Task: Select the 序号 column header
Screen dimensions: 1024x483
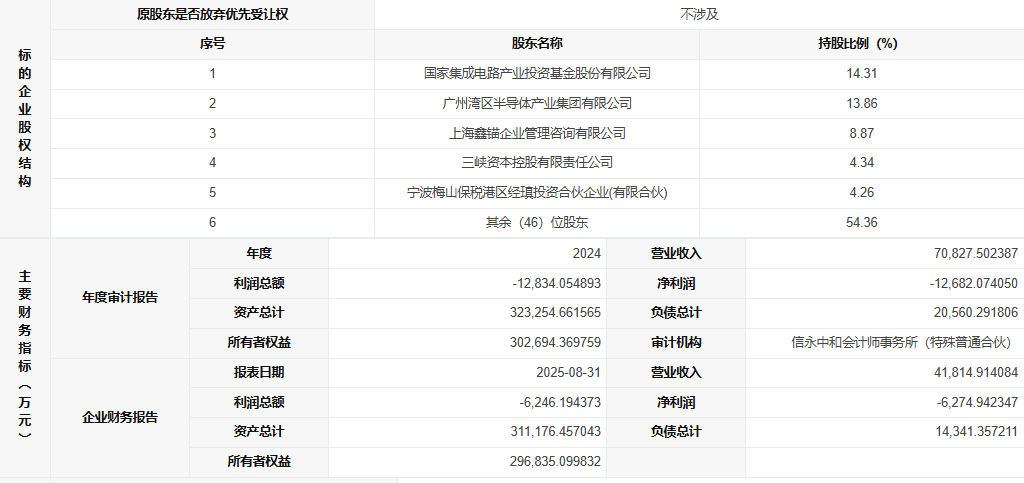Action: click(x=212, y=43)
